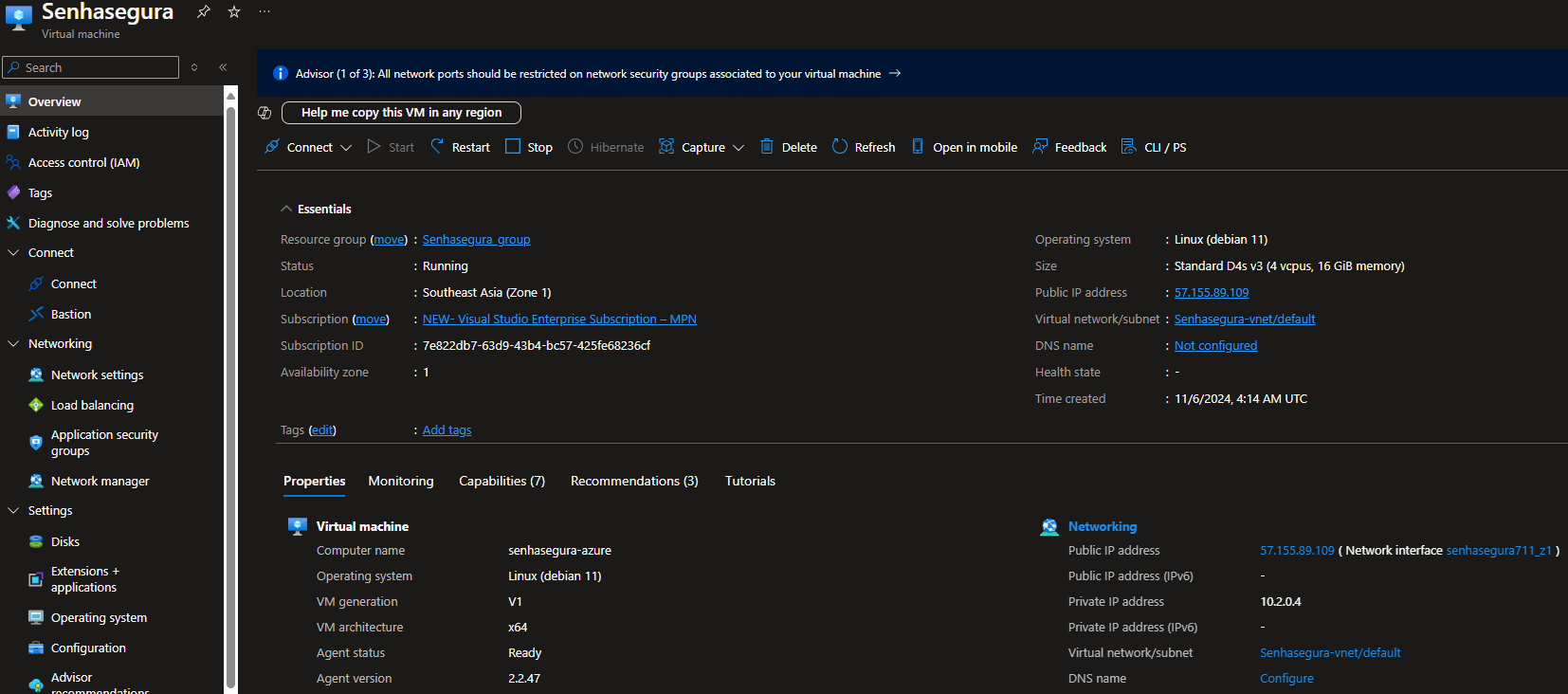1568x694 pixels.
Task: Collapse the Networking group in sidebar
Action: [x=13, y=344]
